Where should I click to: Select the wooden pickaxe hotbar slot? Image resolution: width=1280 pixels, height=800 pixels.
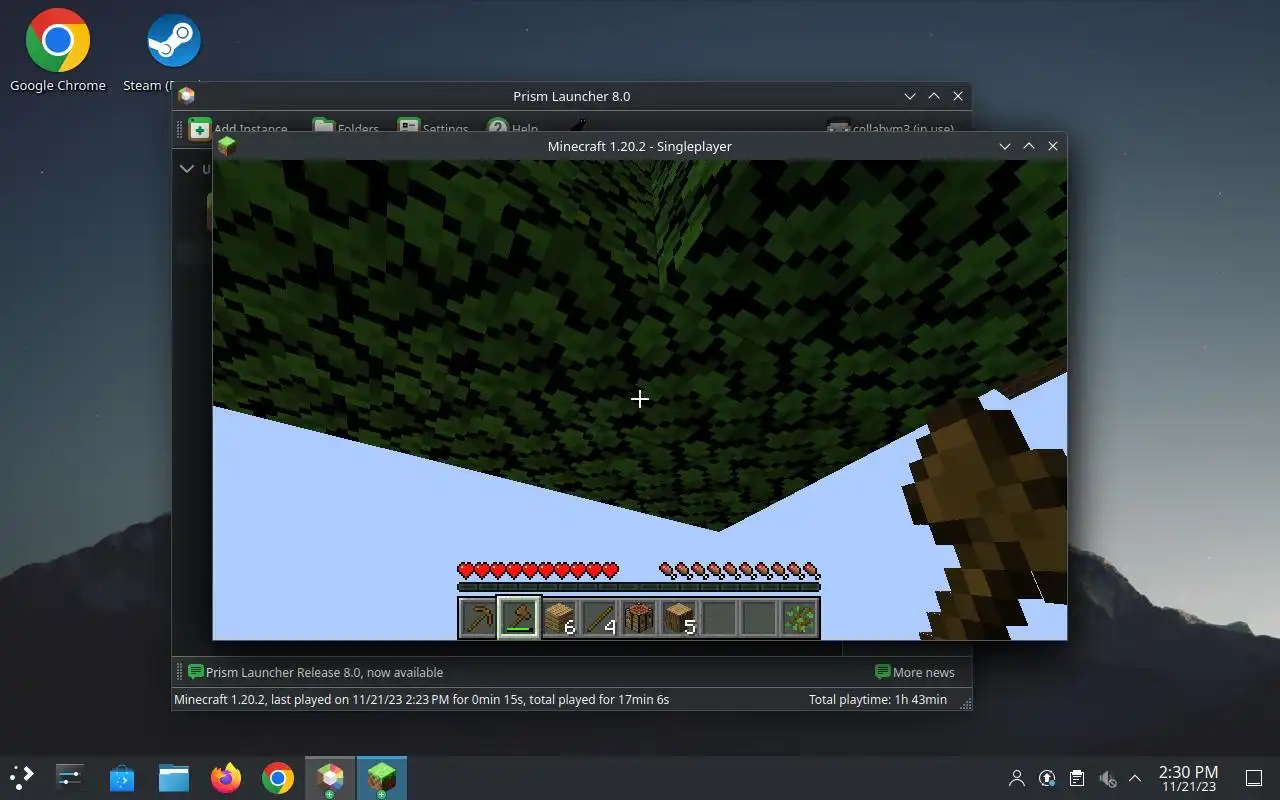[478, 618]
